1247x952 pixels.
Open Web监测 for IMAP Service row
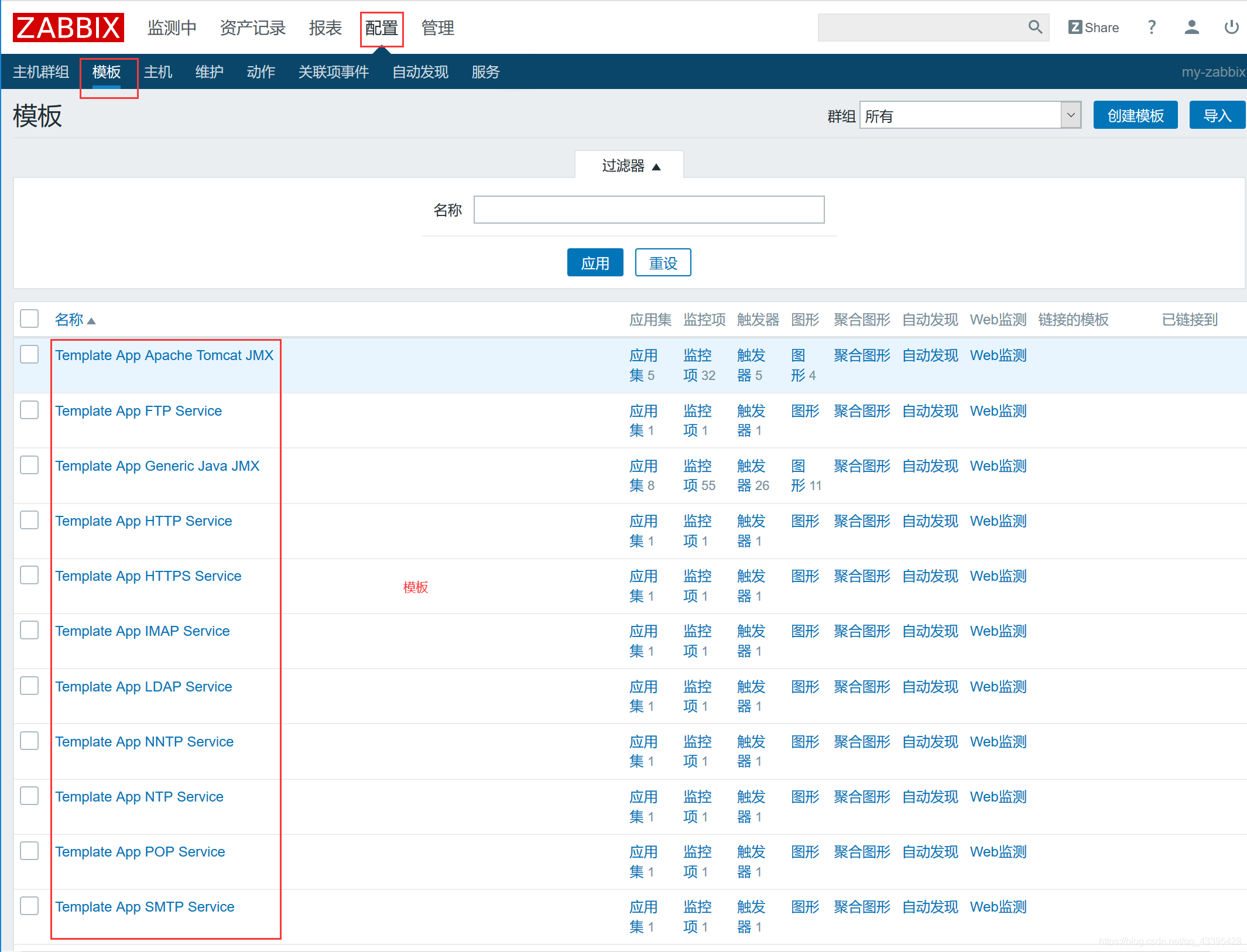click(998, 631)
